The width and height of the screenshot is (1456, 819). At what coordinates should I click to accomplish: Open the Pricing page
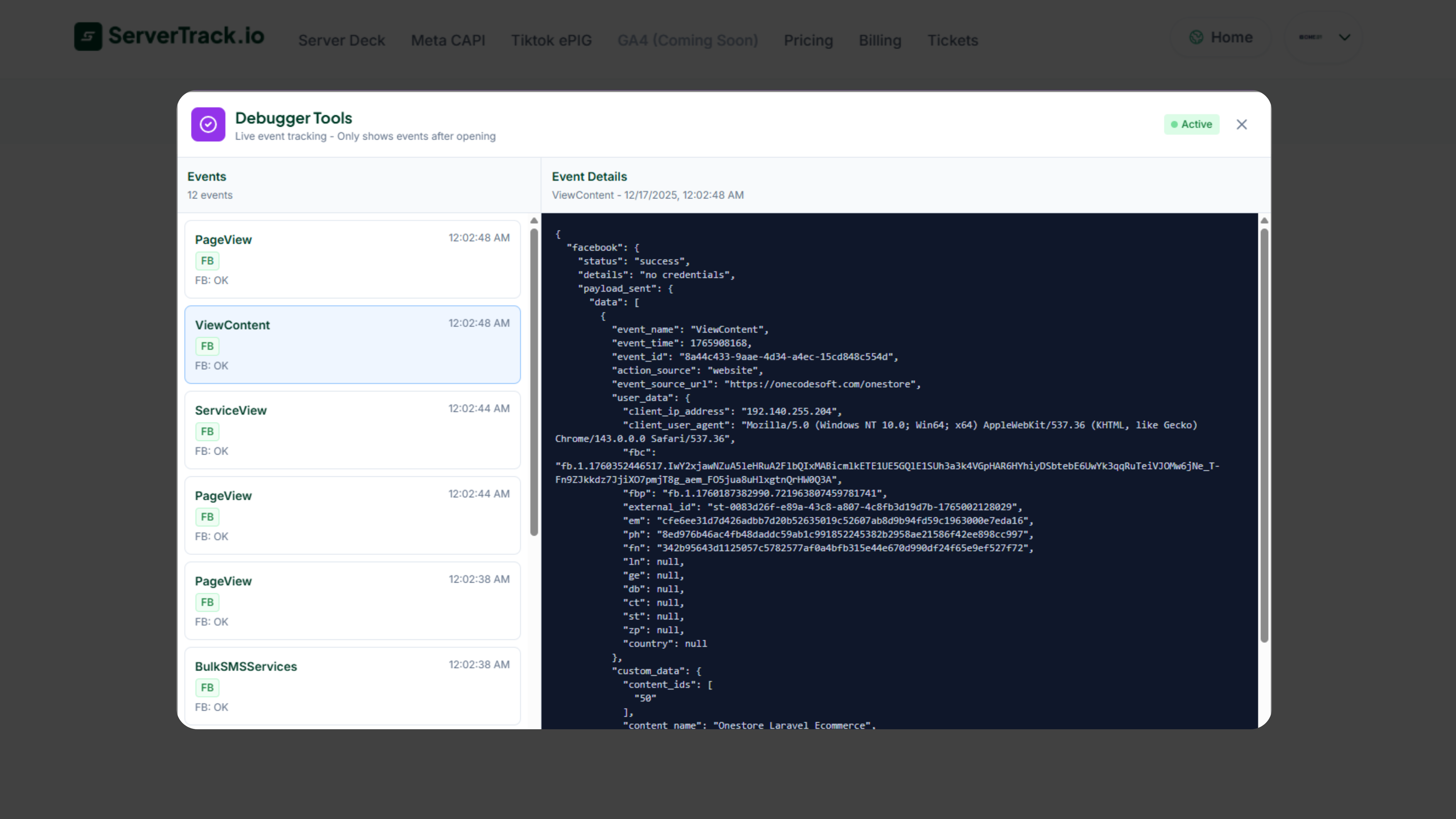coord(808,40)
